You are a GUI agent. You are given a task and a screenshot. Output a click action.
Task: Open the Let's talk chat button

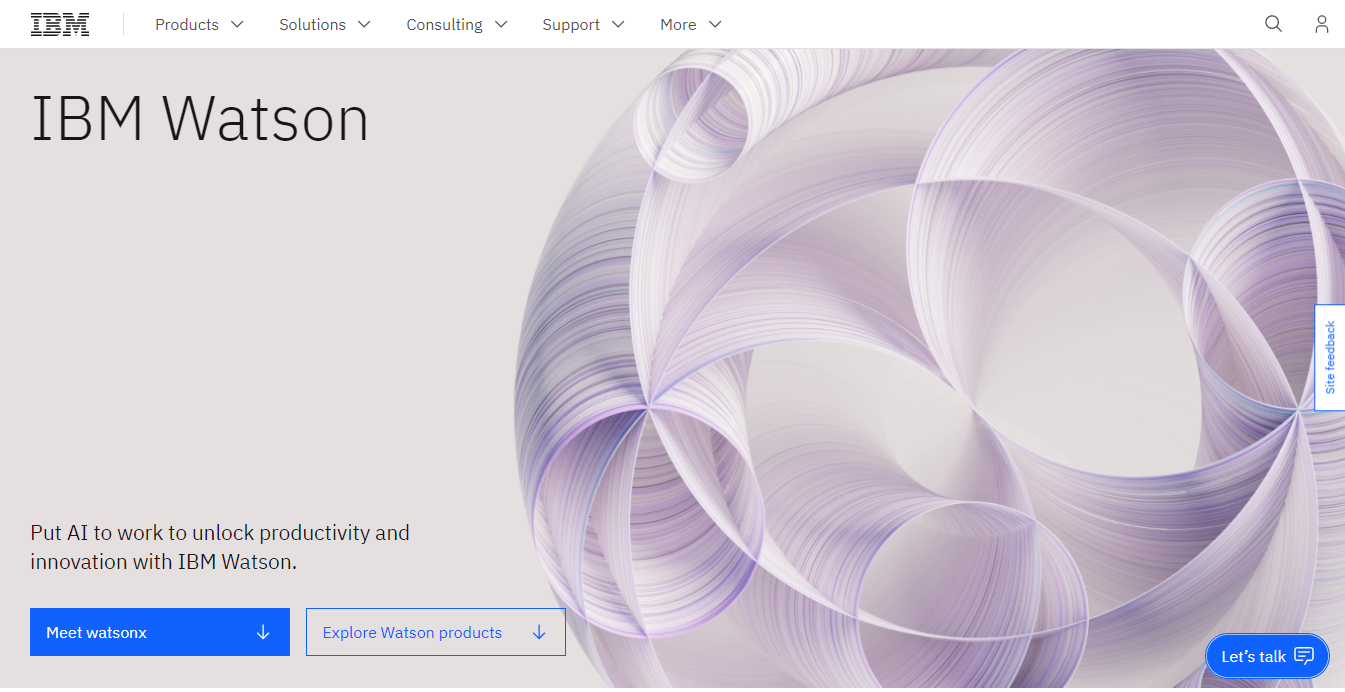pos(1267,656)
